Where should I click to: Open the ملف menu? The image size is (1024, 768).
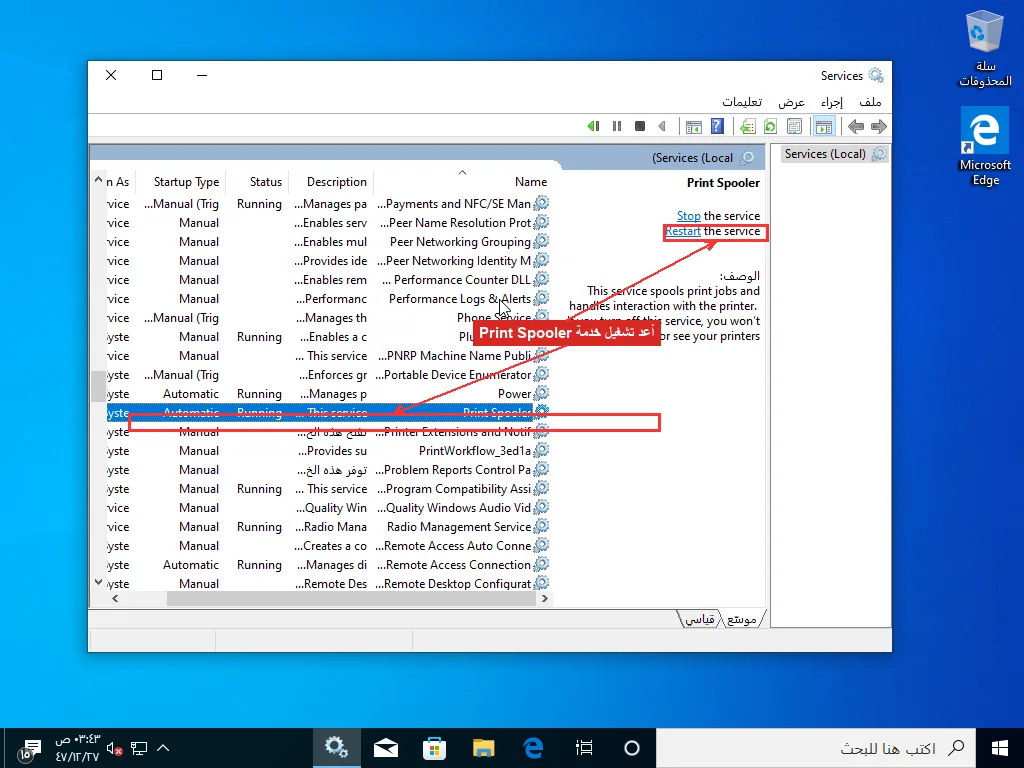871,102
